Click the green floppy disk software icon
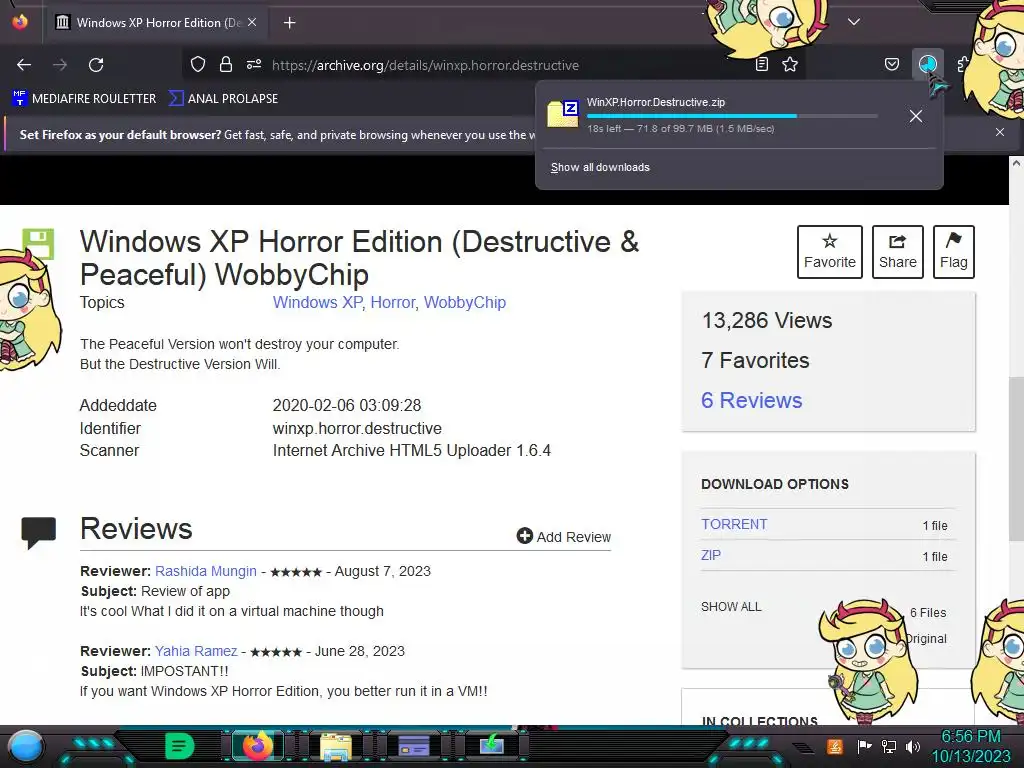This screenshot has width=1024, height=768. 38,244
